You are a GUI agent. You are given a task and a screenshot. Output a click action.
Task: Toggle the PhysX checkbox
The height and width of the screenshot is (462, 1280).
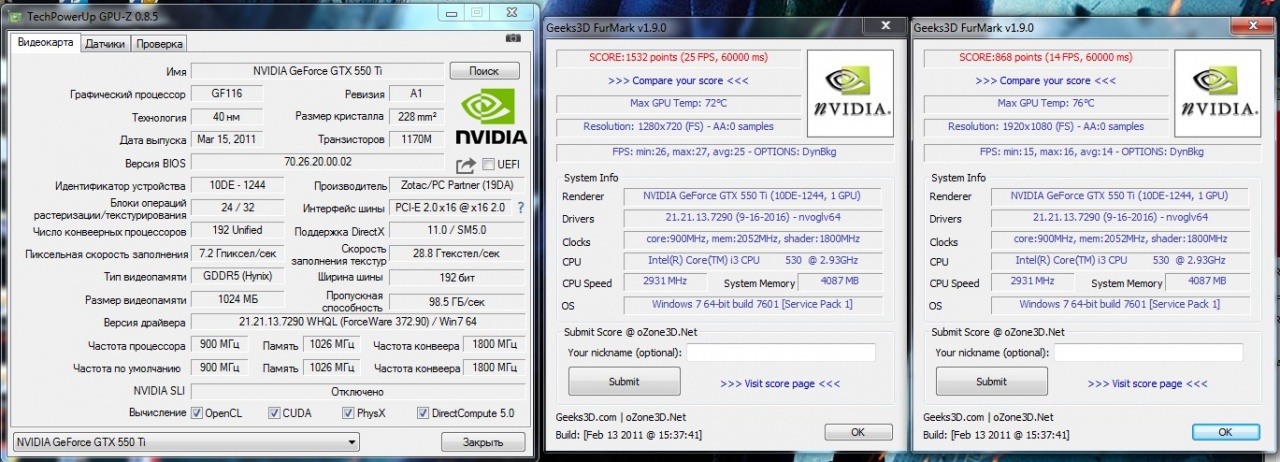[x=348, y=413]
